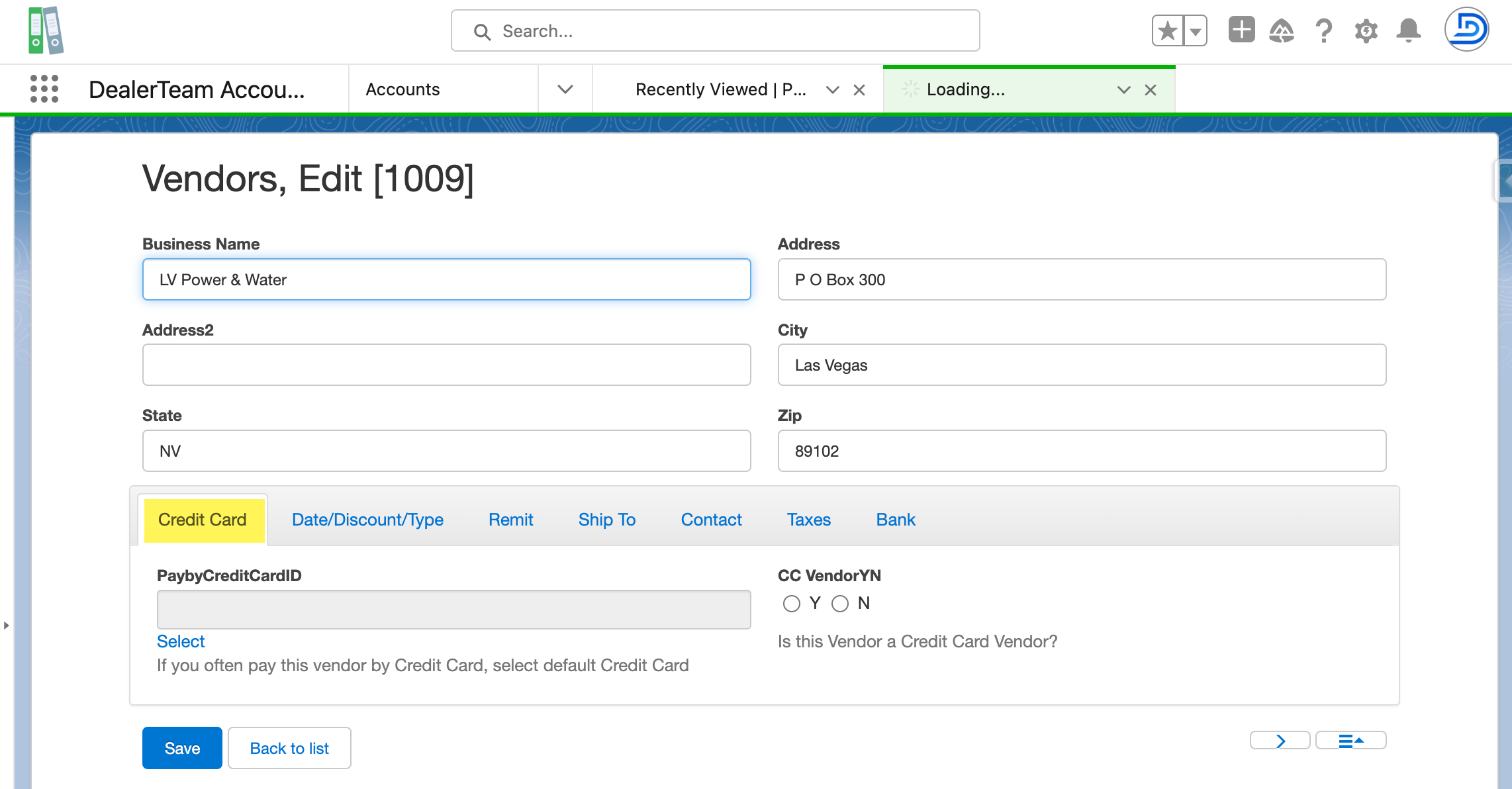1512x789 pixels.
Task: View notifications via the bell icon
Action: click(x=1408, y=30)
